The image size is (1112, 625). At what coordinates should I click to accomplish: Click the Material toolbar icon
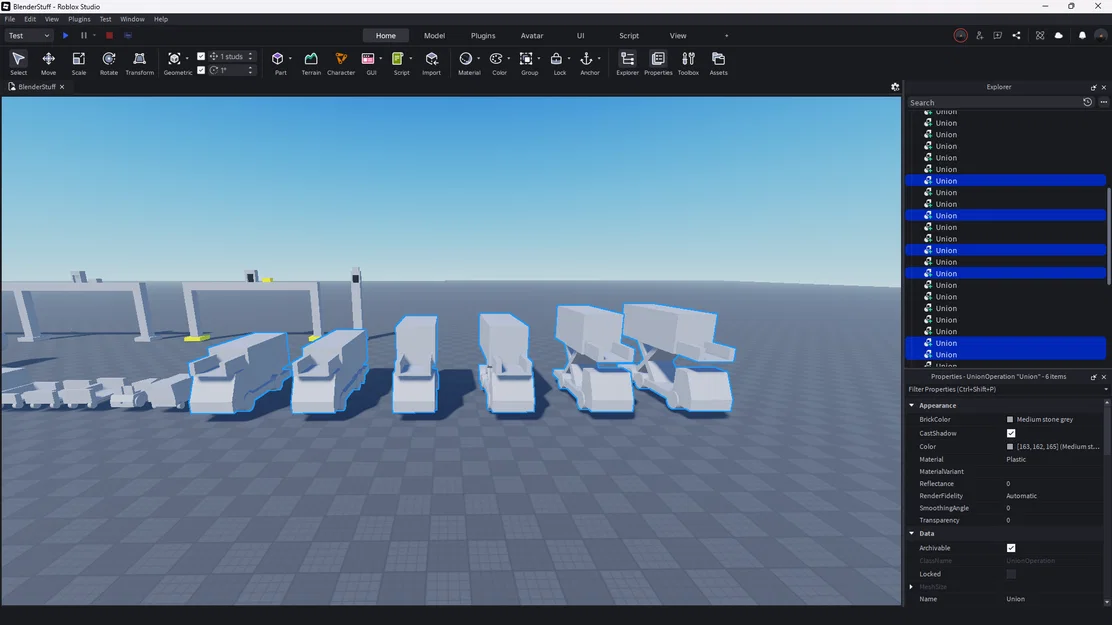pos(465,59)
